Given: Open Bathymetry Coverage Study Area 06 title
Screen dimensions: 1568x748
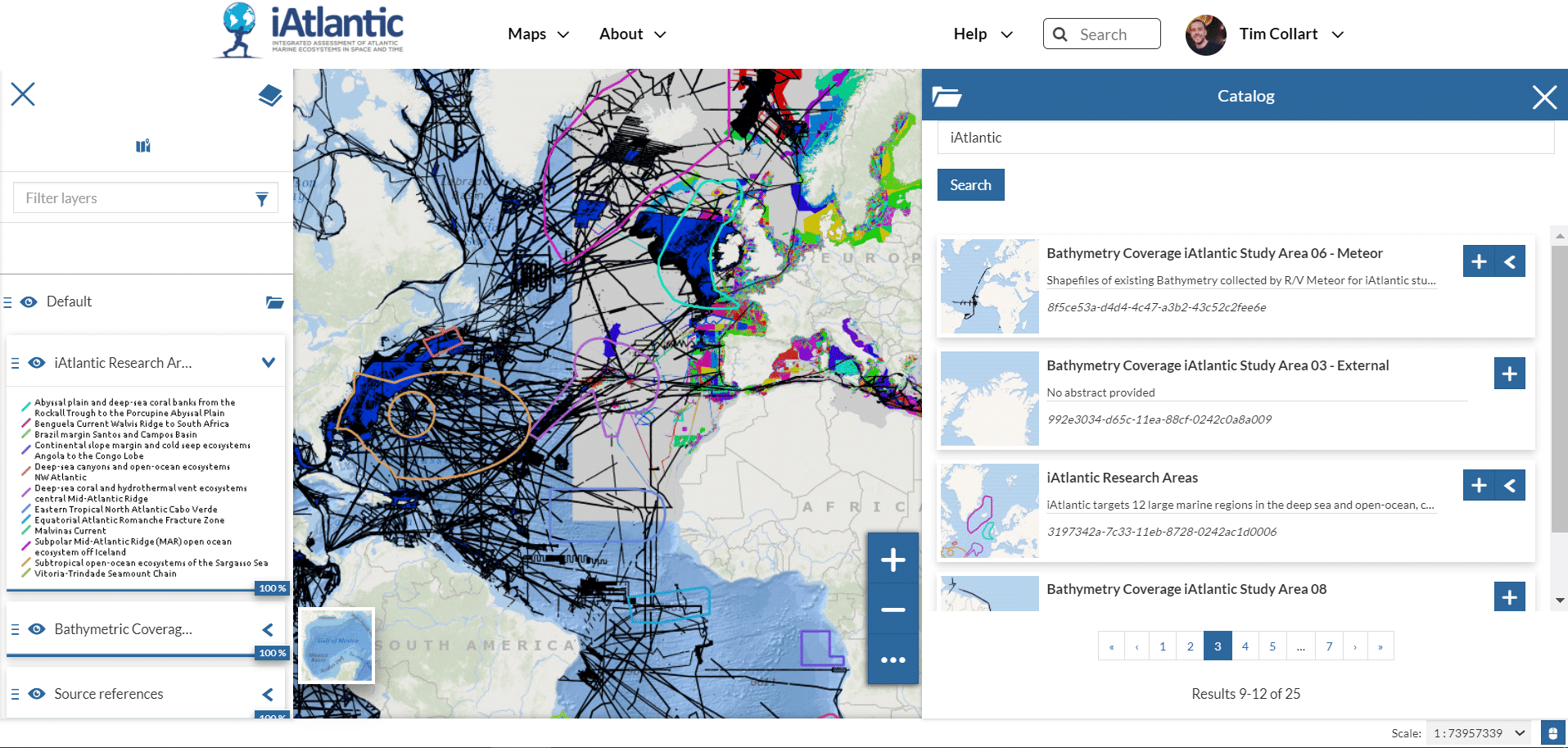Looking at the screenshot, I should pyautogui.click(x=1214, y=253).
